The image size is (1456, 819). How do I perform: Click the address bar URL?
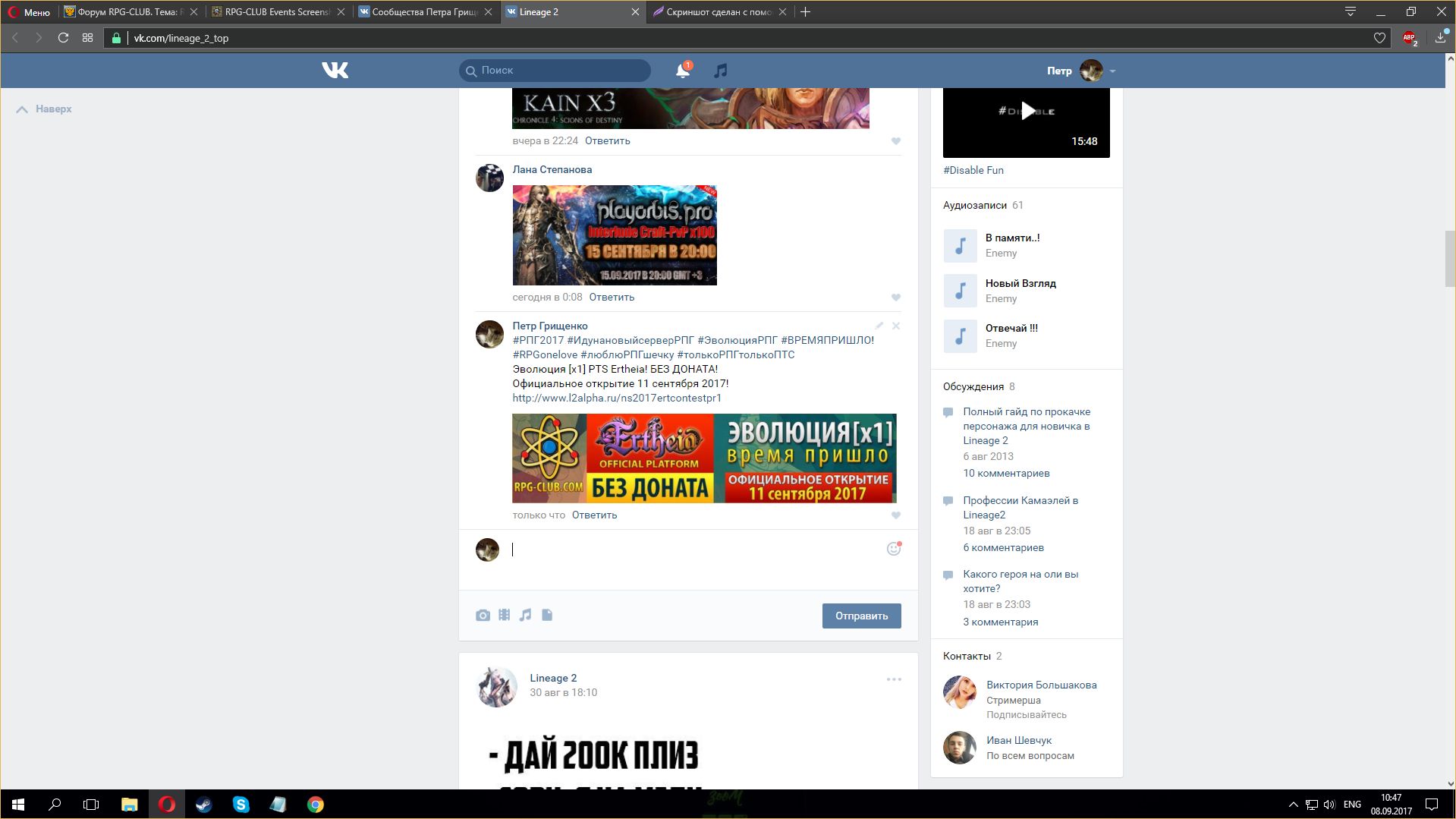coord(181,39)
